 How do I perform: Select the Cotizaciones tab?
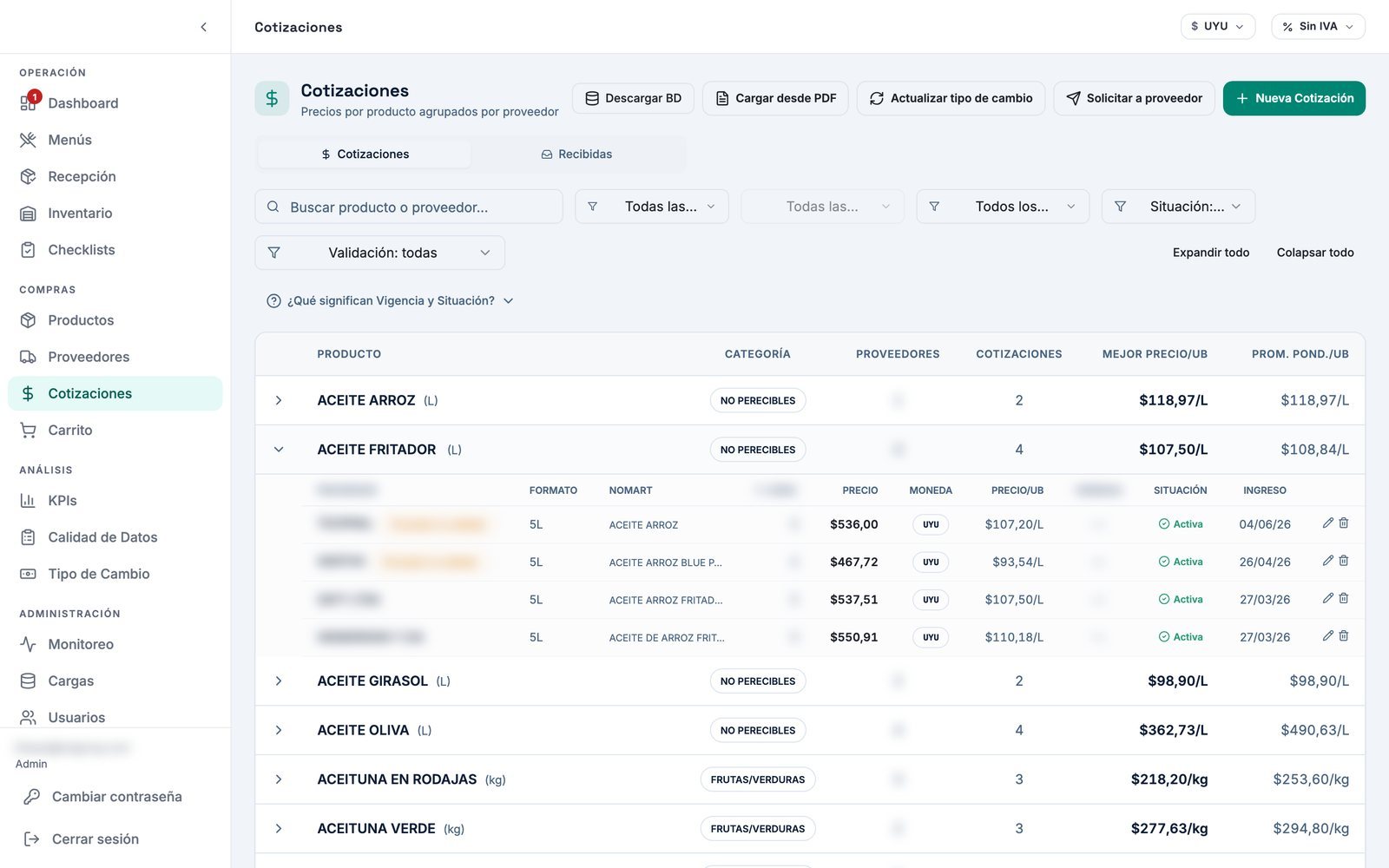[x=365, y=155]
